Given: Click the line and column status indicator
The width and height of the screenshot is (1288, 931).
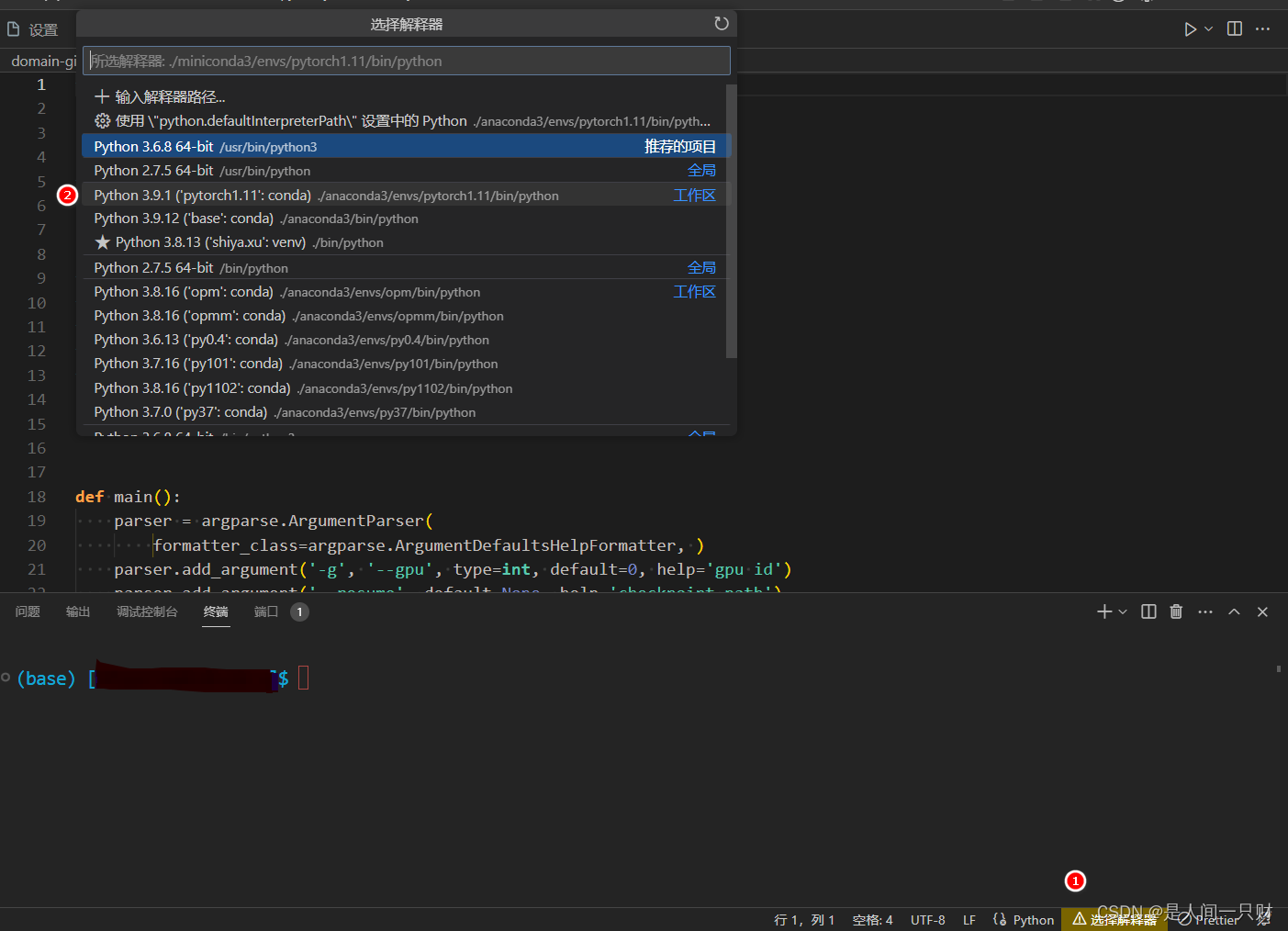Looking at the screenshot, I should [x=804, y=920].
